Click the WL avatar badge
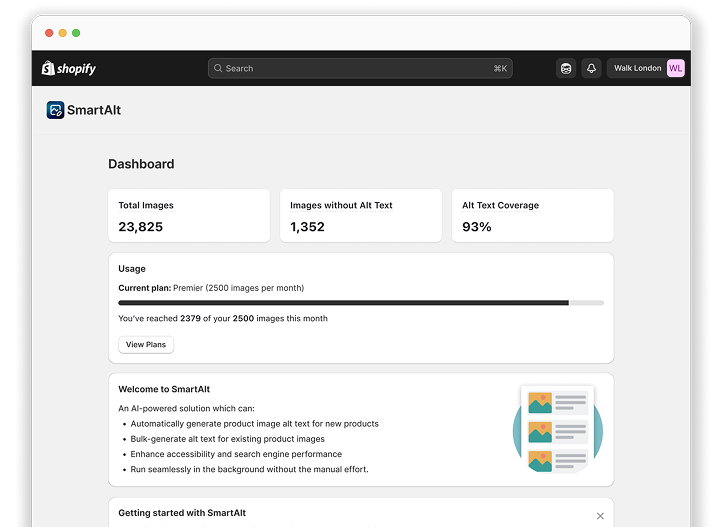This screenshot has height=527, width=723. [676, 68]
